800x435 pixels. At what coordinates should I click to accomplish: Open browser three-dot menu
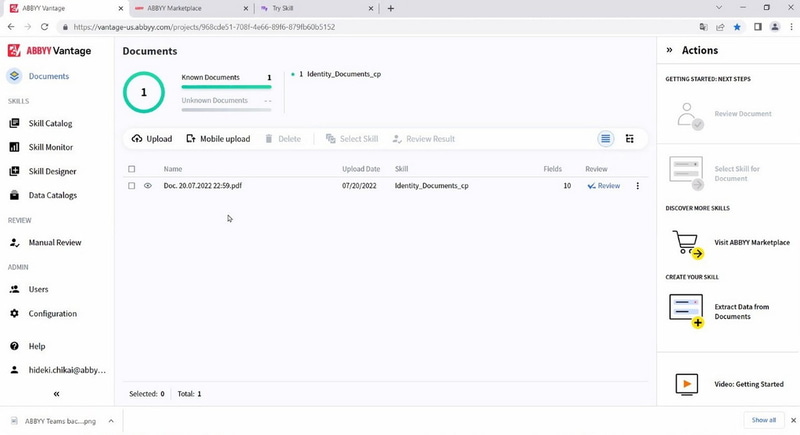[x=791, y=27]
